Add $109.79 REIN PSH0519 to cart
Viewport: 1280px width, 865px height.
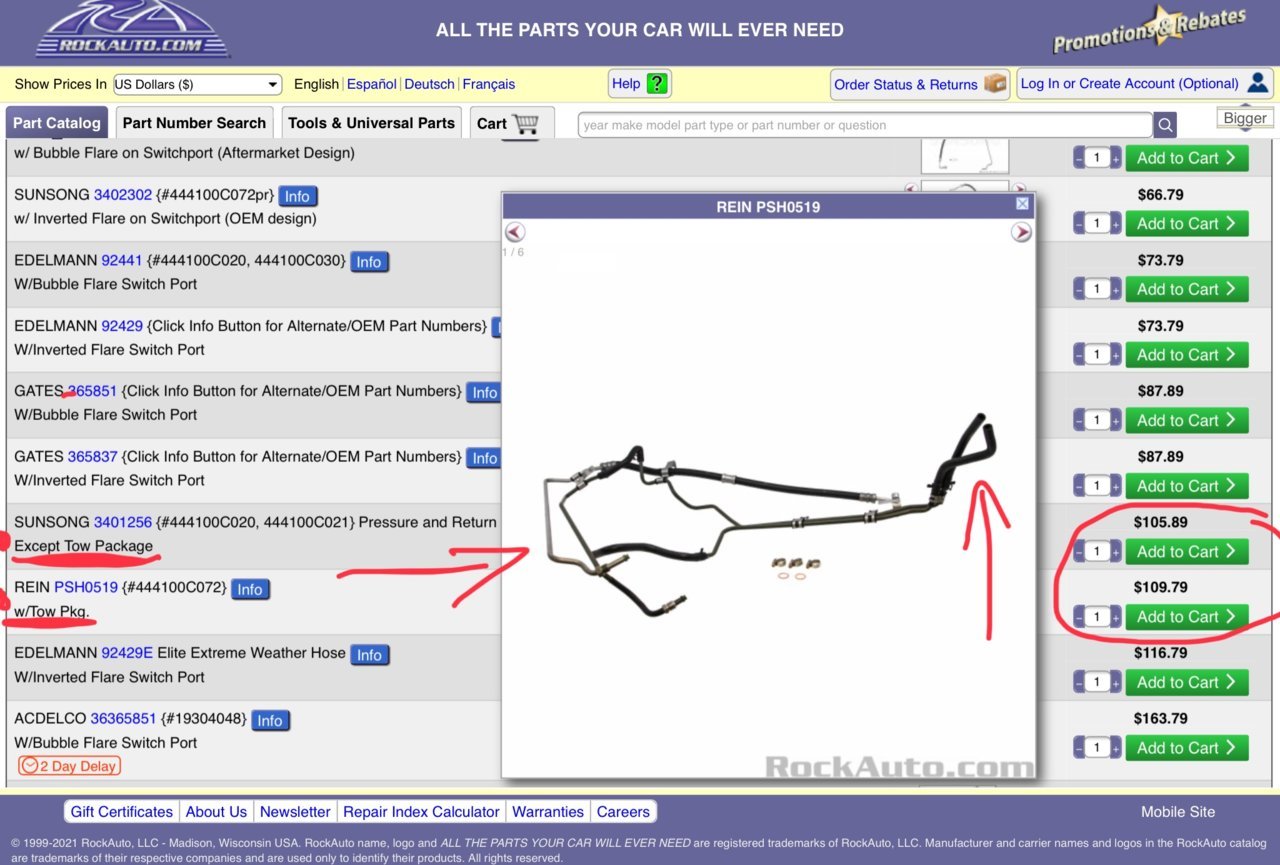1187,617
